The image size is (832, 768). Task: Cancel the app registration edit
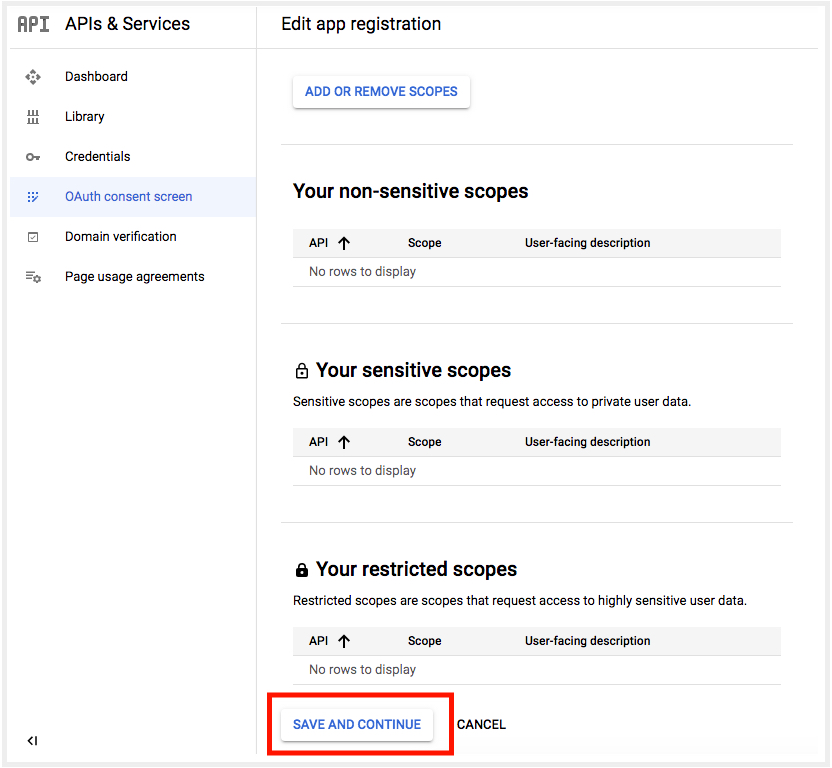point(481,724)
